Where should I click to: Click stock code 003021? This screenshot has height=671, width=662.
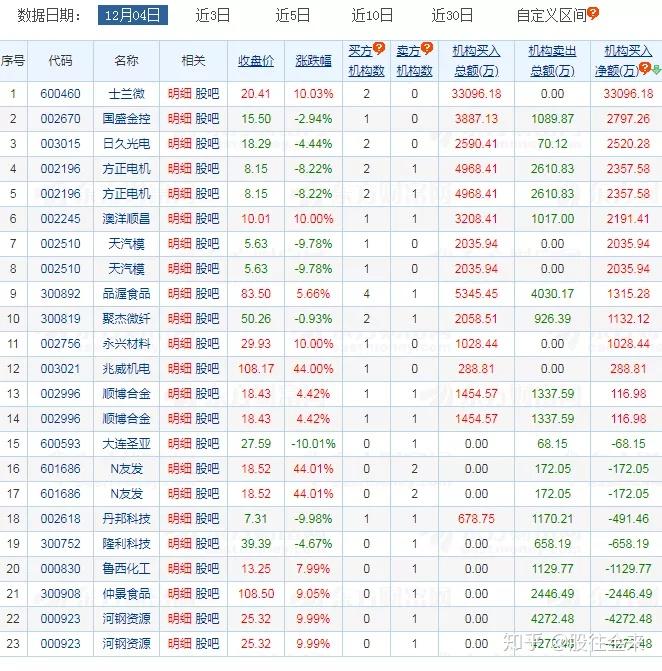(60, 369)
